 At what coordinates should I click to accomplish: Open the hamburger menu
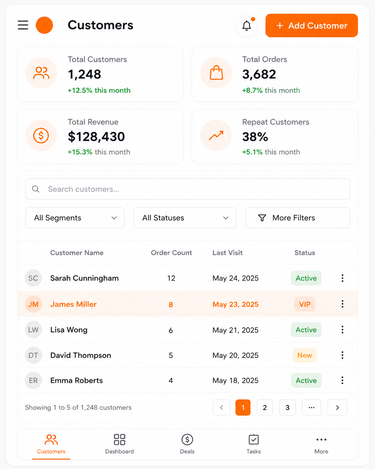coord(23,25)
